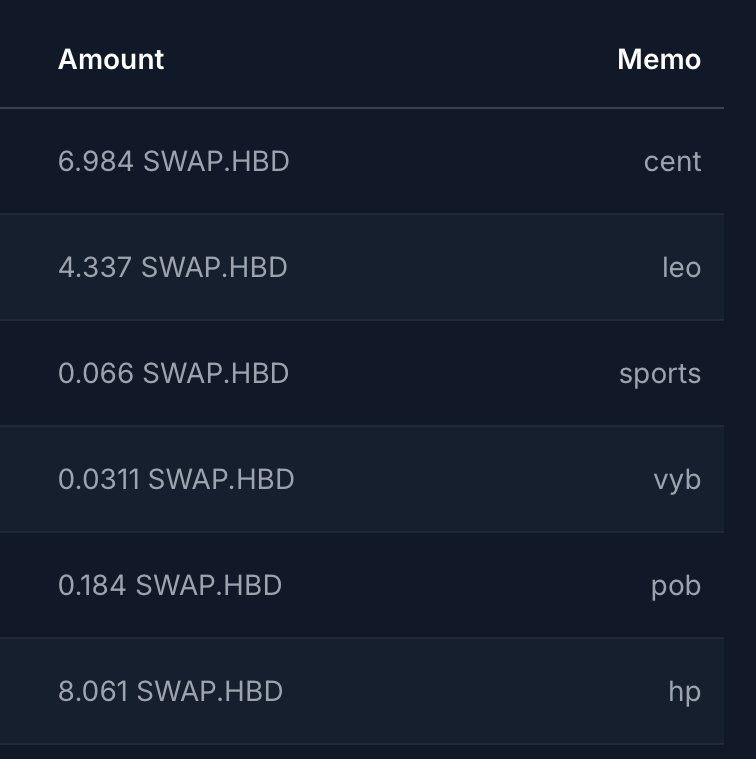Select the cent memo entry

pos(672,161)
